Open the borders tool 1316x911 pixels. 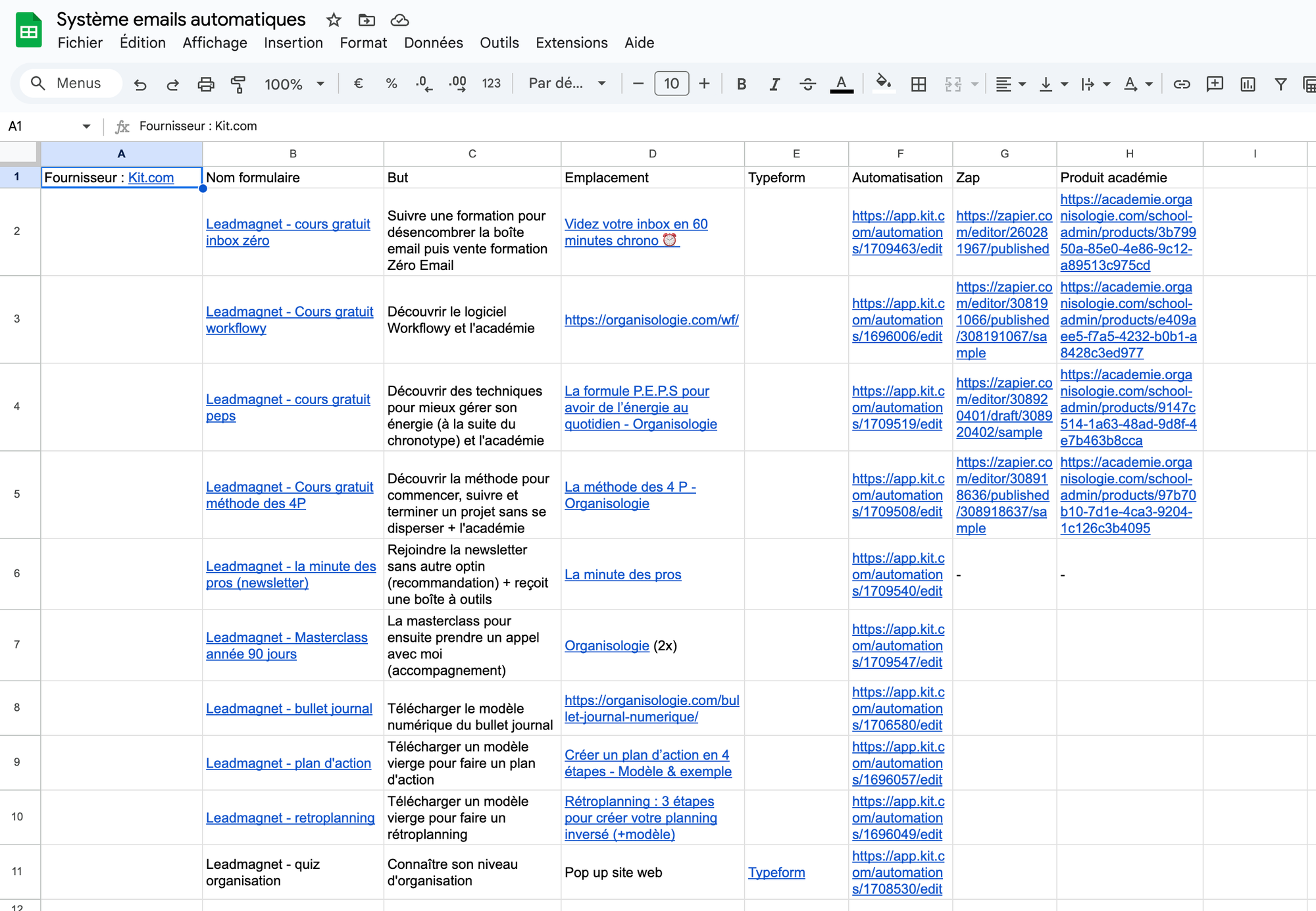(x=919, y=84)
